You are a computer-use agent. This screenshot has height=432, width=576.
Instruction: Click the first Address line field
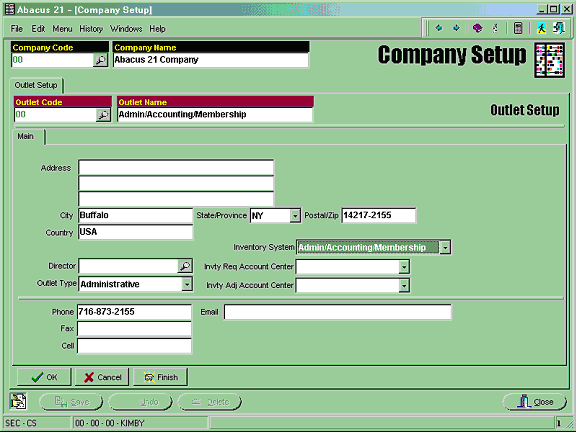tap(176, 168)
